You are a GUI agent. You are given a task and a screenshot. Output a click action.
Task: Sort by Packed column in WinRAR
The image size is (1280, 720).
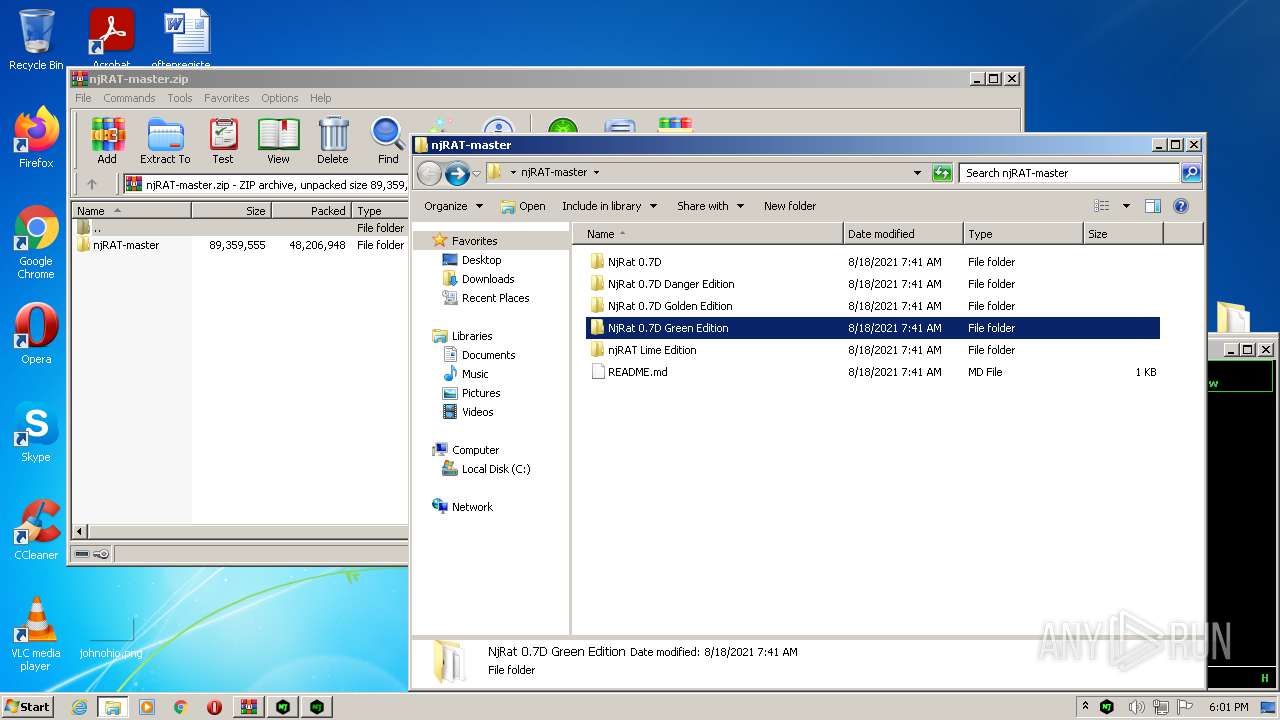[x=311, y=211]
